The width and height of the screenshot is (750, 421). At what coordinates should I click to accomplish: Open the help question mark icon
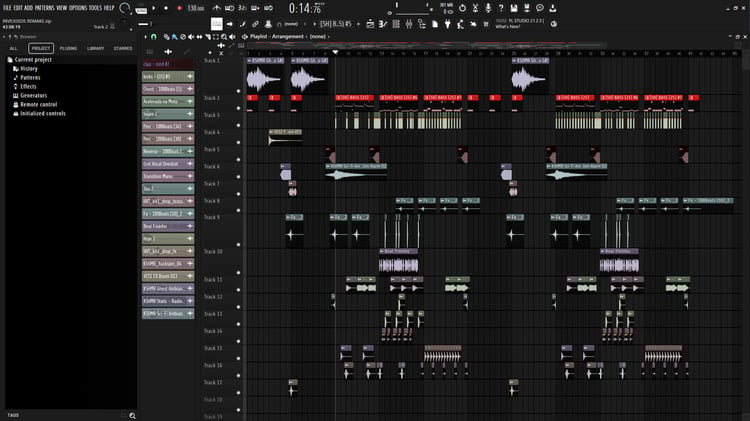point(501,8)
